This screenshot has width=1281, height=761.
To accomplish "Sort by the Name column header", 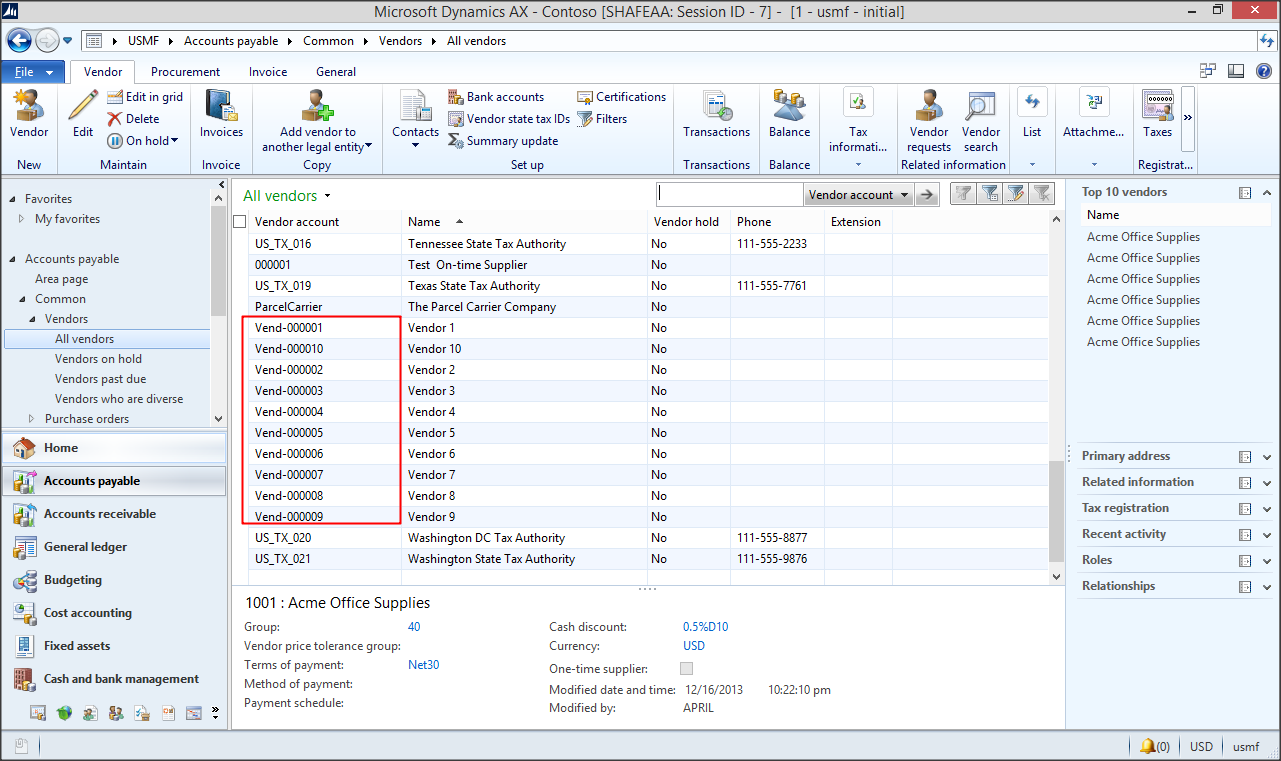I will (x=525, y=222).
